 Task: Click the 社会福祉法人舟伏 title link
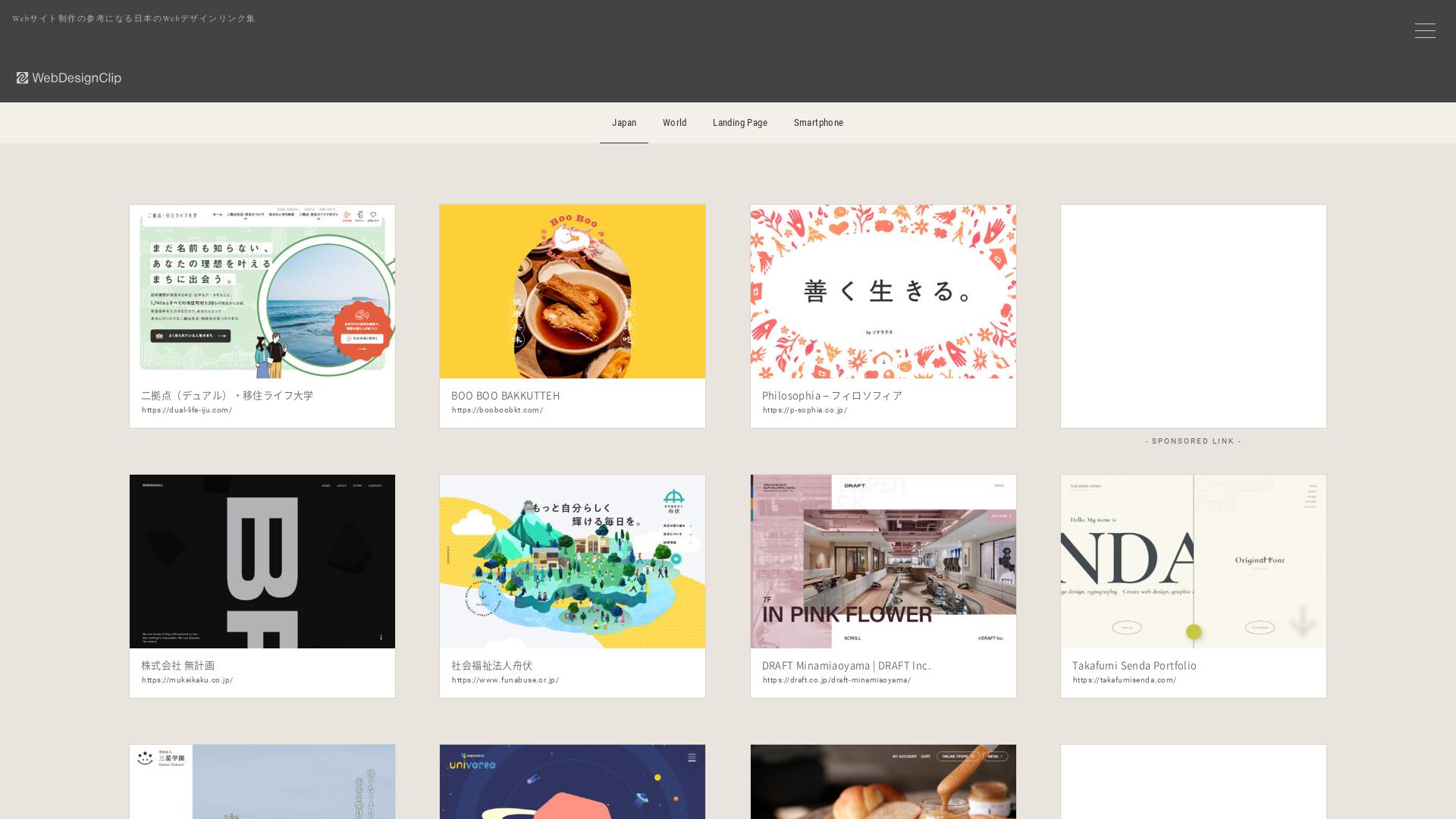pos(492,665)
